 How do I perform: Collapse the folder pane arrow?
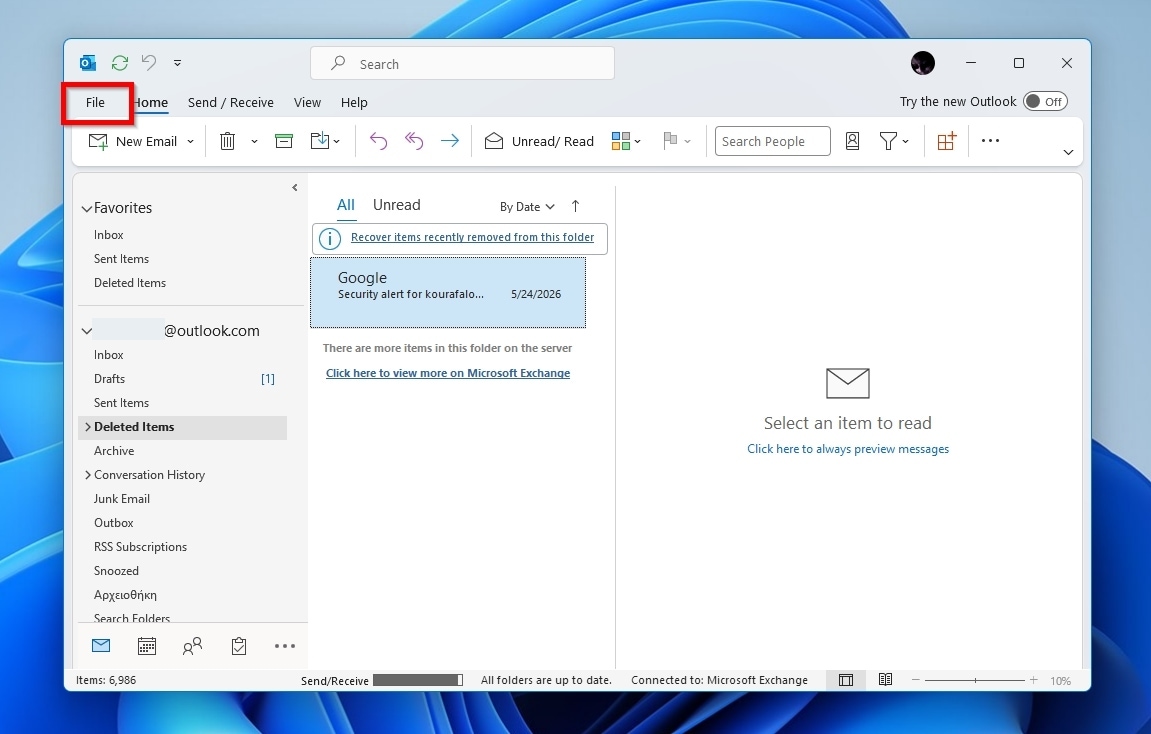pyautogui.click(x=294, y=188)
